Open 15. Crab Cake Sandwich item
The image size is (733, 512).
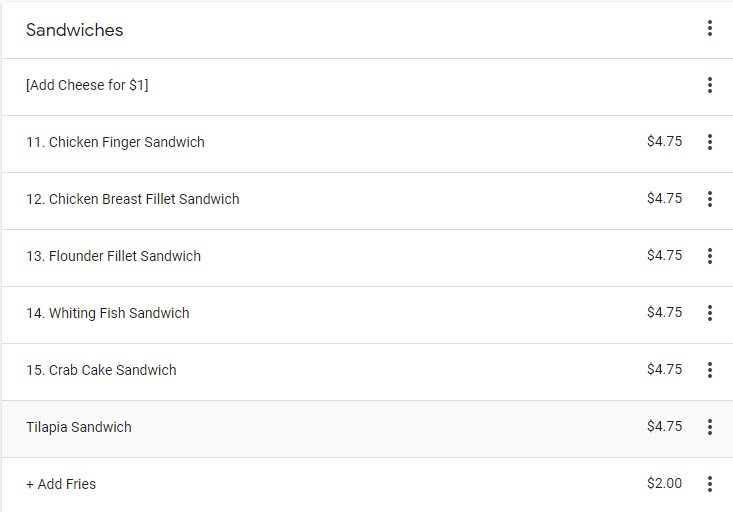pos(101,370)
